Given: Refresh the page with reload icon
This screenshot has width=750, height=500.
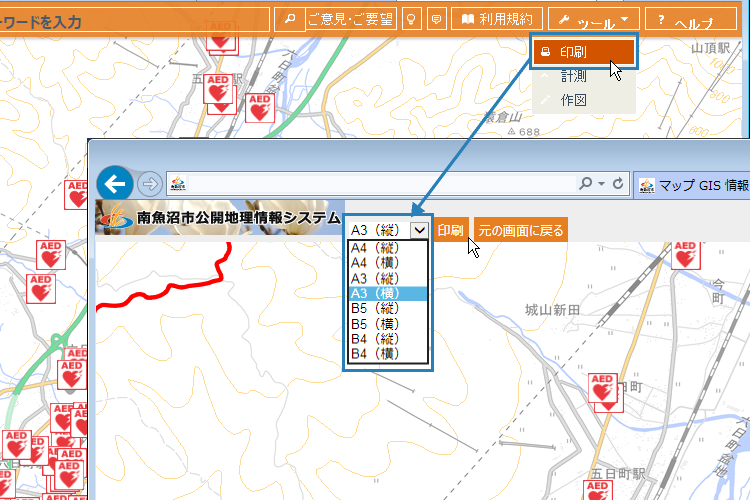Looking at the screenshot, I should pos(618,183).
